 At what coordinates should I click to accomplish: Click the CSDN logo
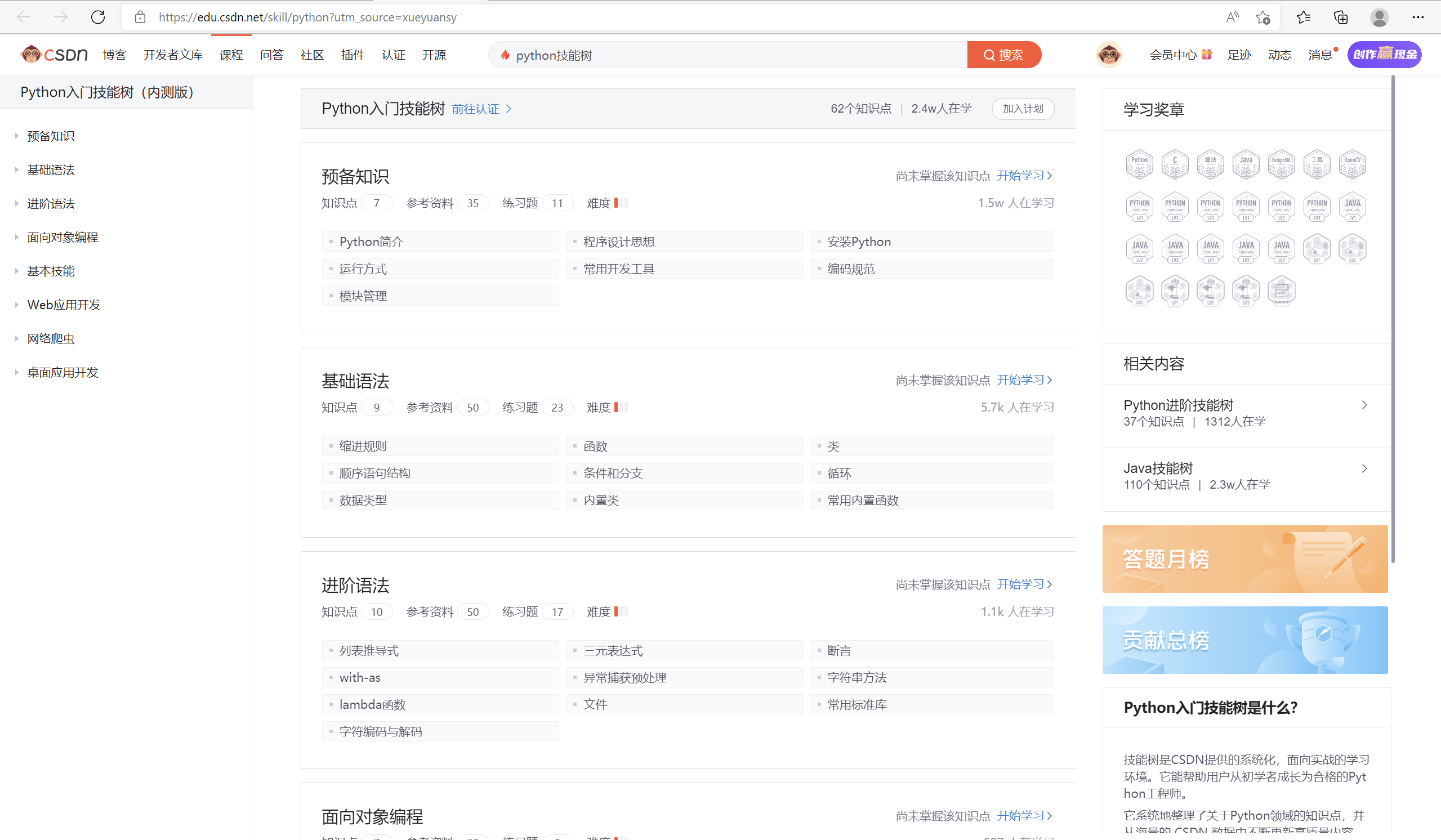pos(54,54)
